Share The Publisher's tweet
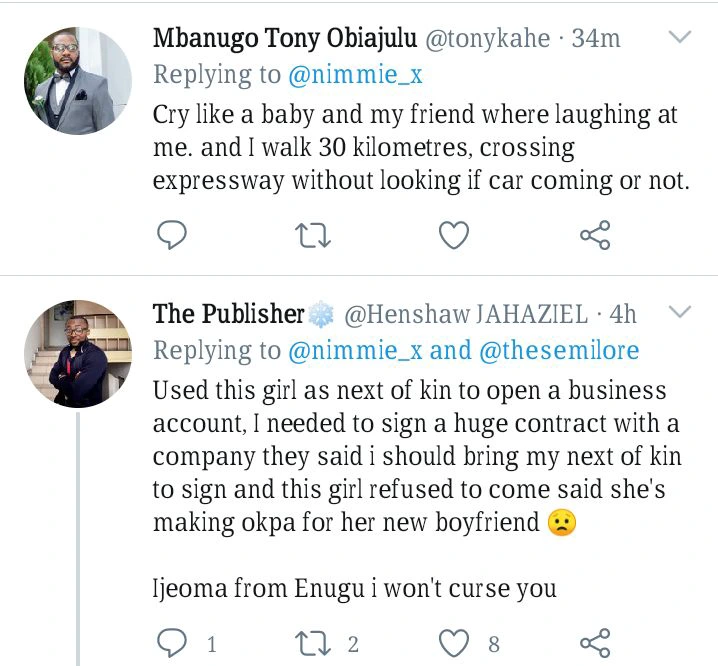 click(595, 643)
